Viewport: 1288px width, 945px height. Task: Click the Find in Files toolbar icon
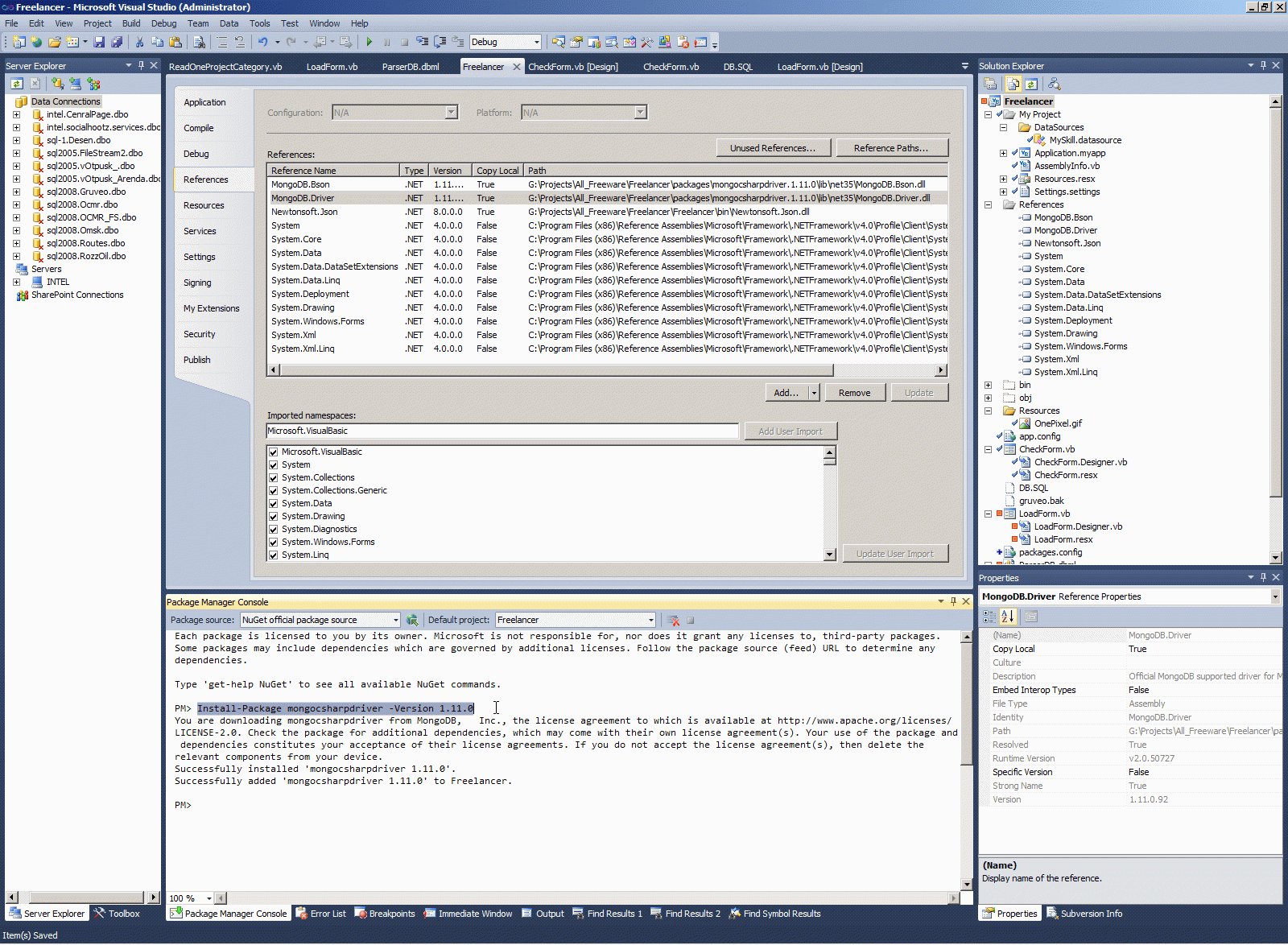click(x=199, y=42)
